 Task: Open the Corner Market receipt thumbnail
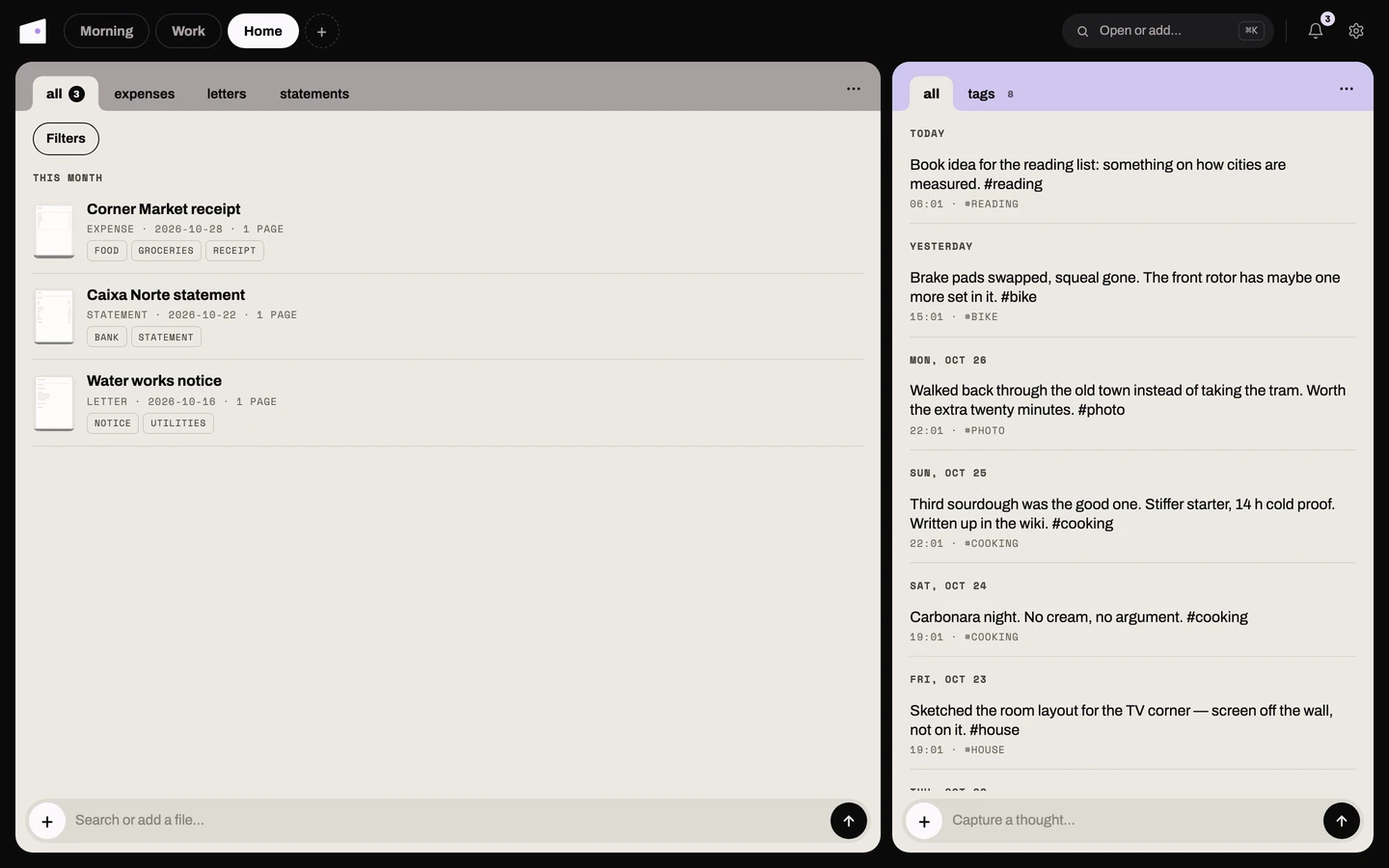[x=54, y=231]
